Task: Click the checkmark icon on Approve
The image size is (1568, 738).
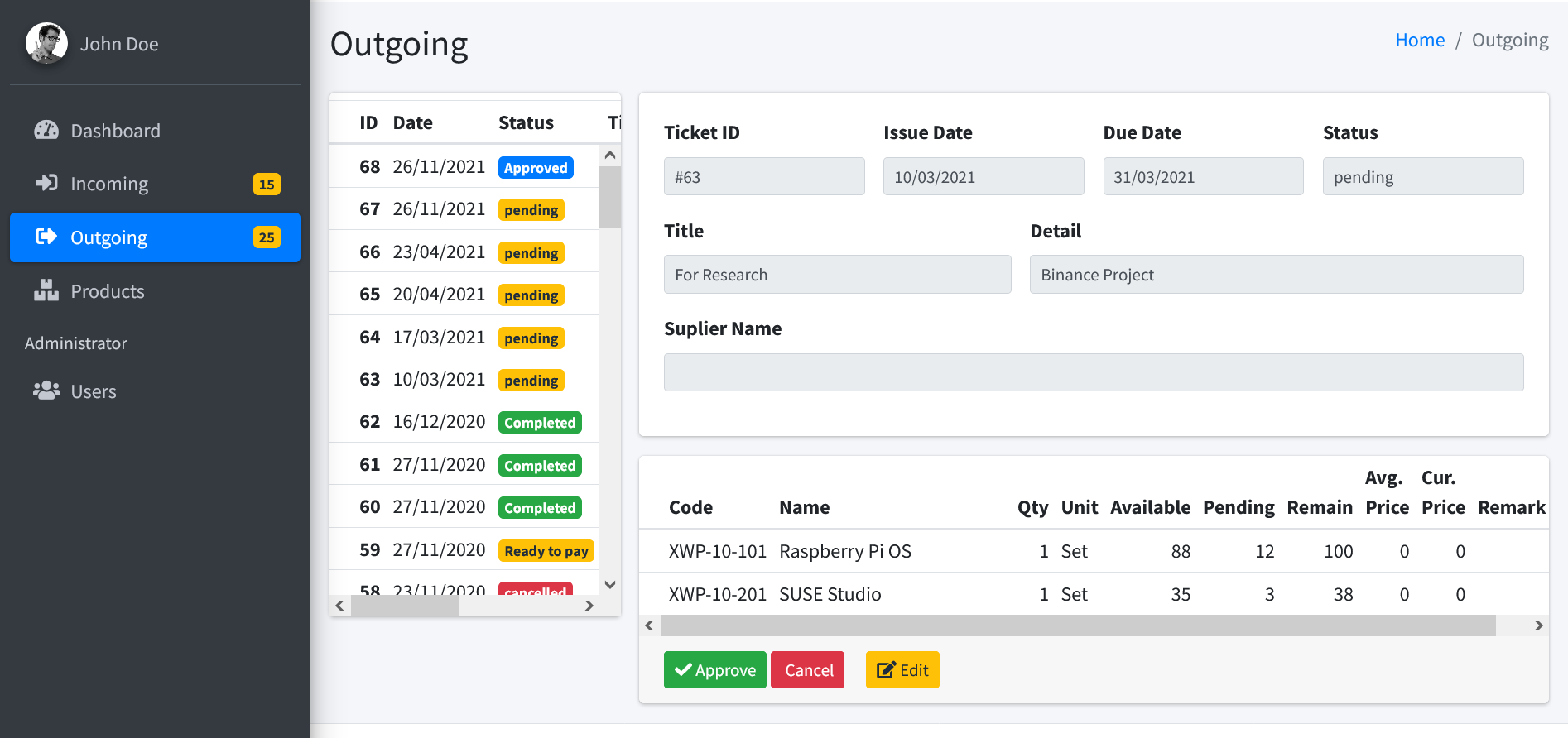Action: [x=683, y=669]
